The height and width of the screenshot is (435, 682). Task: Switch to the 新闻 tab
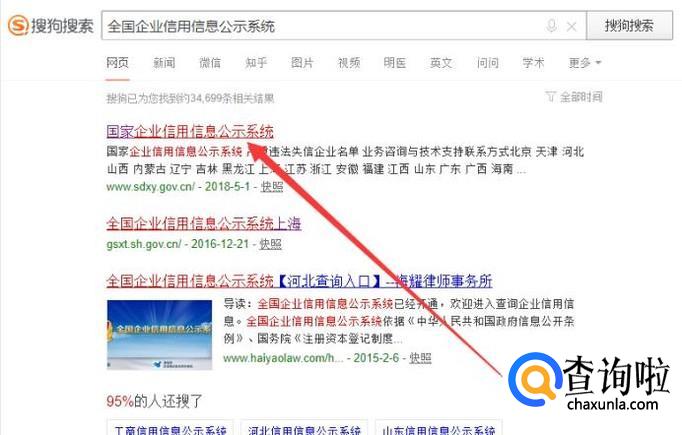click(164, 63)
